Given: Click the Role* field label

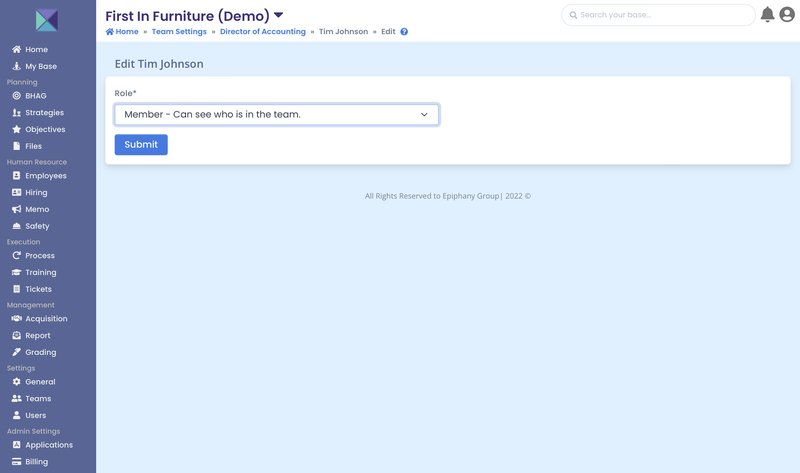Looking at the screenshot, I should pos(126,93).
